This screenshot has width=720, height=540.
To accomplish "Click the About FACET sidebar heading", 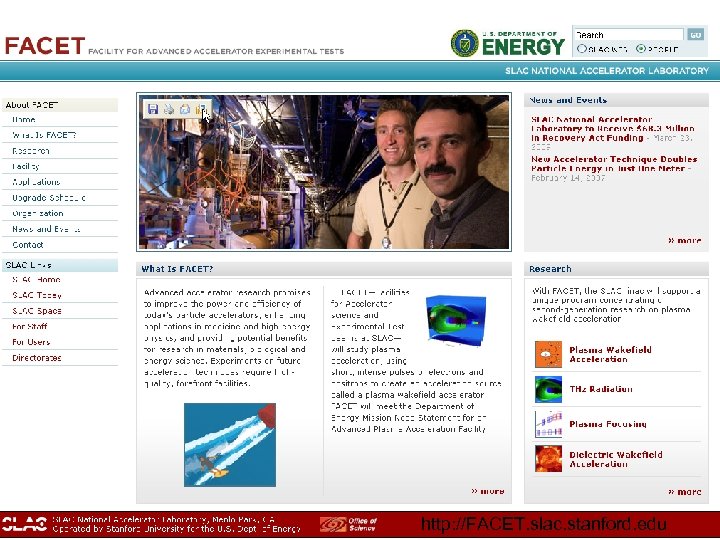I will click(x=60, y=105).
